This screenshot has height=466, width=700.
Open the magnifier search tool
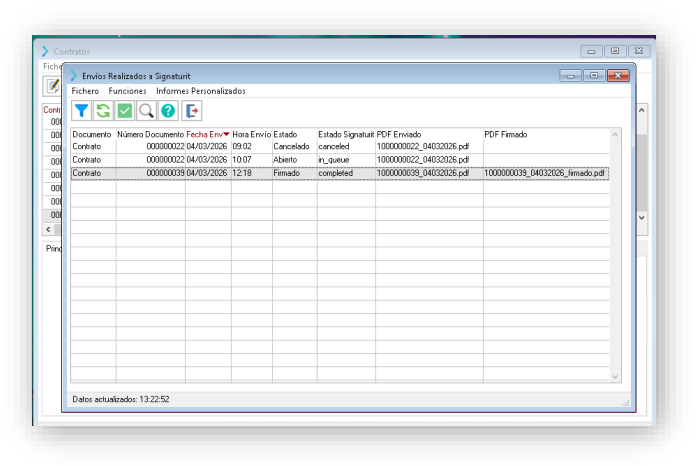pyautogui.click(x=147, y=111)
